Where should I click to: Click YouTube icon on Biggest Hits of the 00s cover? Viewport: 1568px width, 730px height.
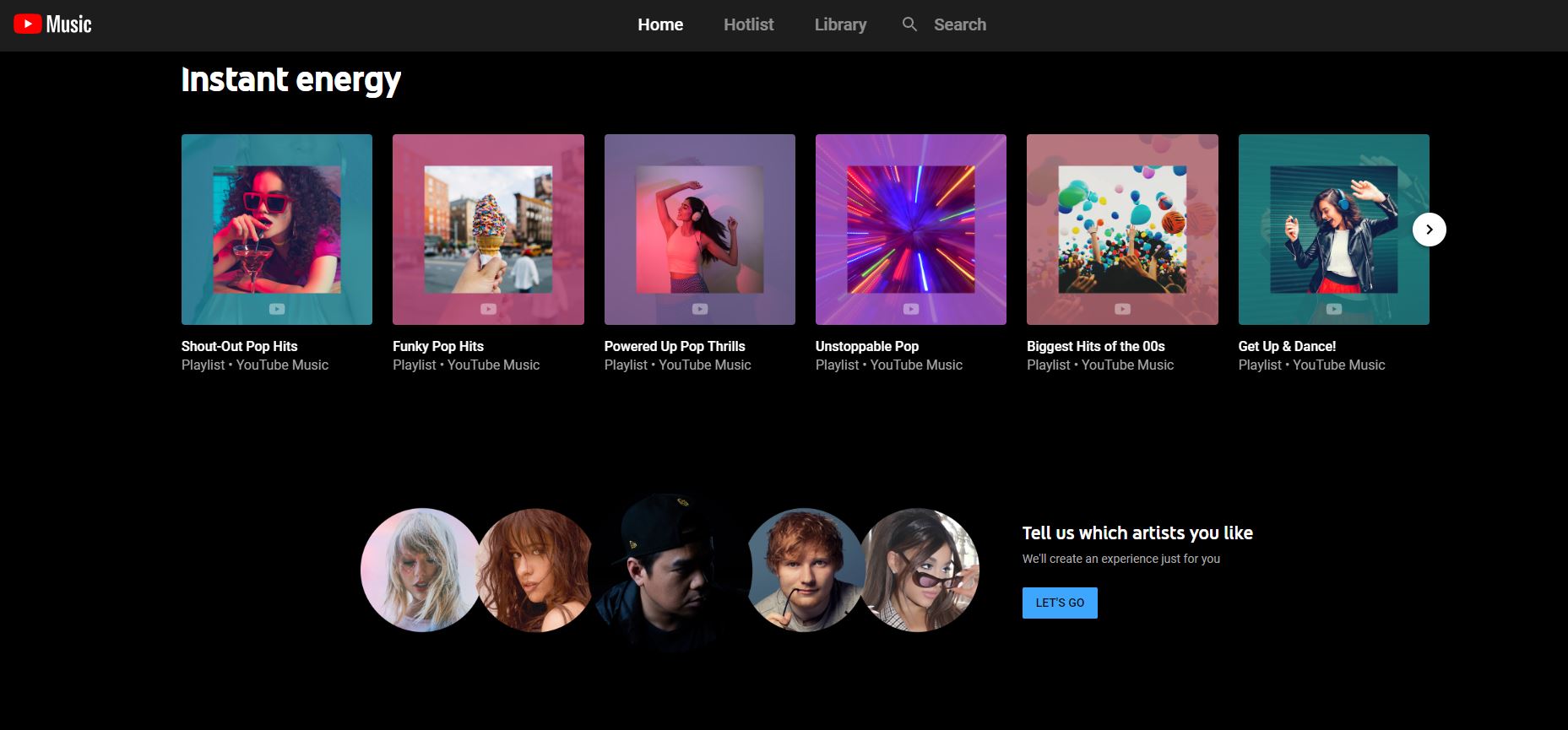pyautogui.click(x=1122, y=309)
